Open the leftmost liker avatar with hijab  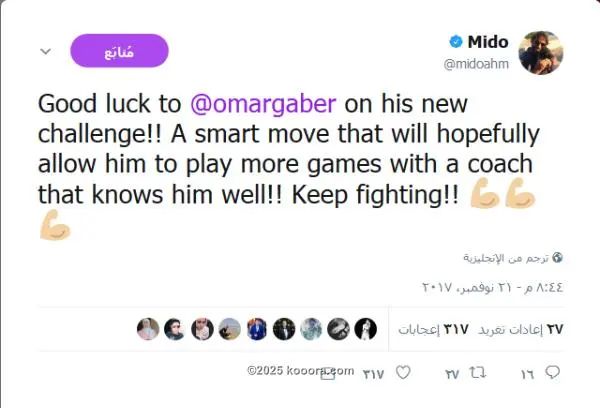point(148,329)
